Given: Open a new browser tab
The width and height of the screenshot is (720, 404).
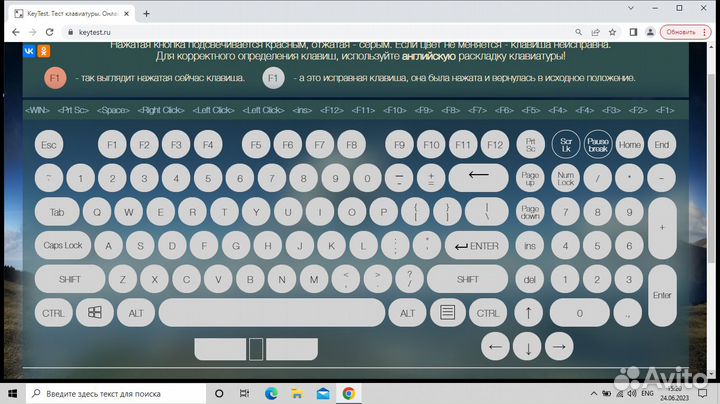Looking at the screenshot, I should tap(147, 14).
